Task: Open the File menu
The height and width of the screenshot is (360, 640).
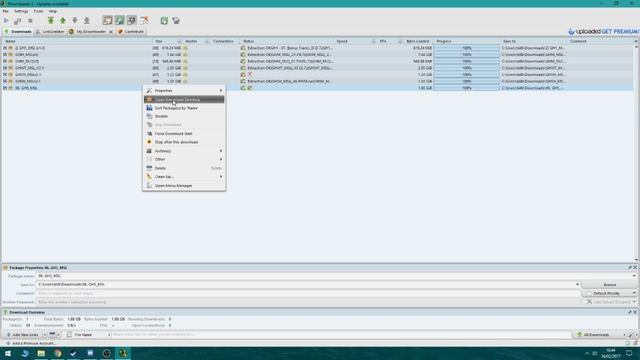Action: tap(5, 11)
